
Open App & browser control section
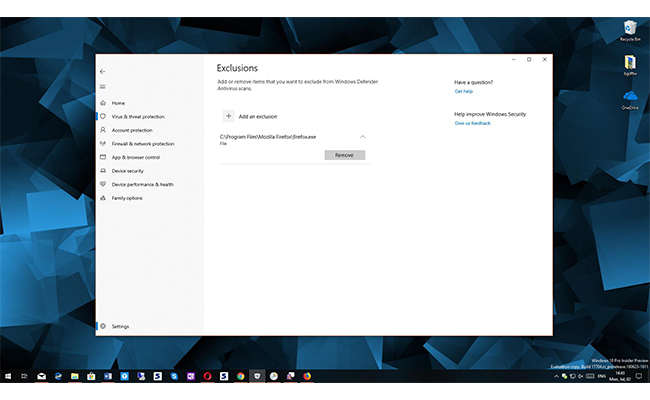(x=136, y=157)
